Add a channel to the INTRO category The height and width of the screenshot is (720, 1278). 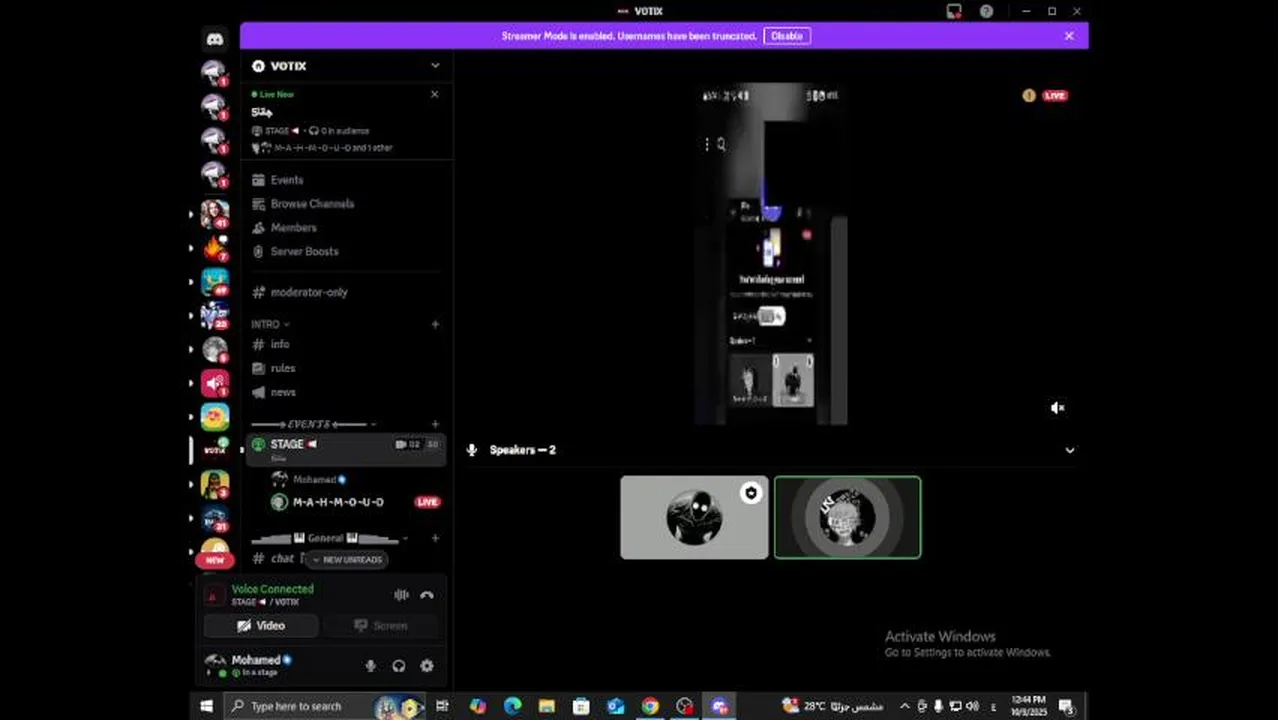click(435, 324)
